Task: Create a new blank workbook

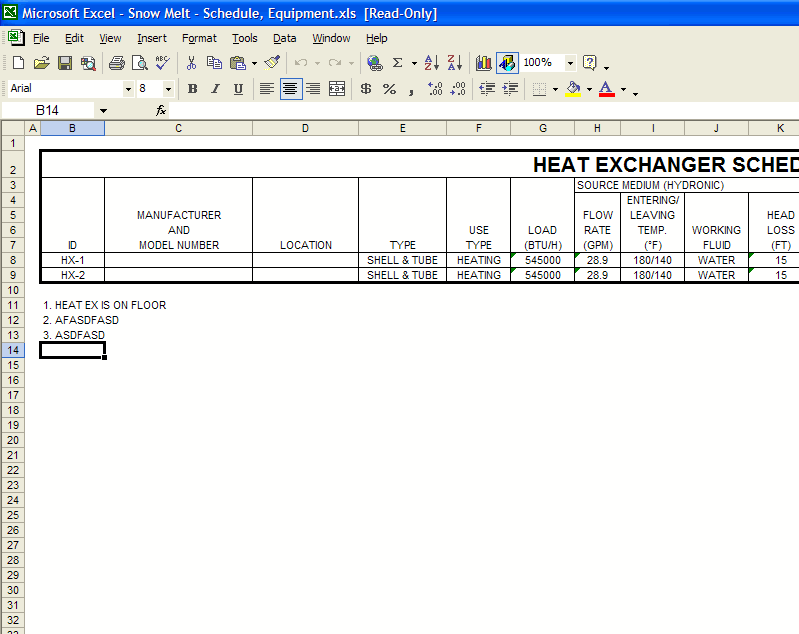Action: click(18, 63)
